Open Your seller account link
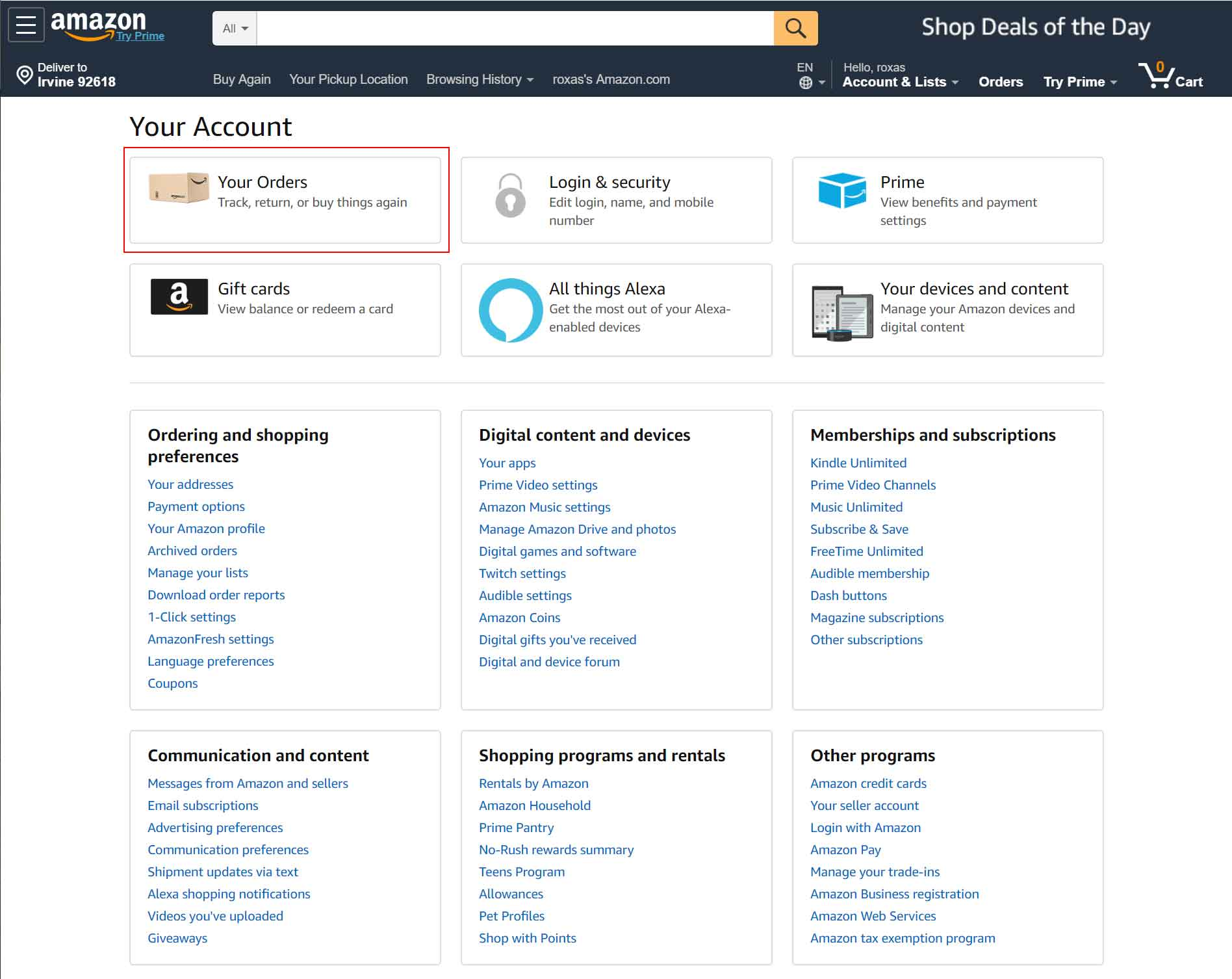 (x=865, y=805)
